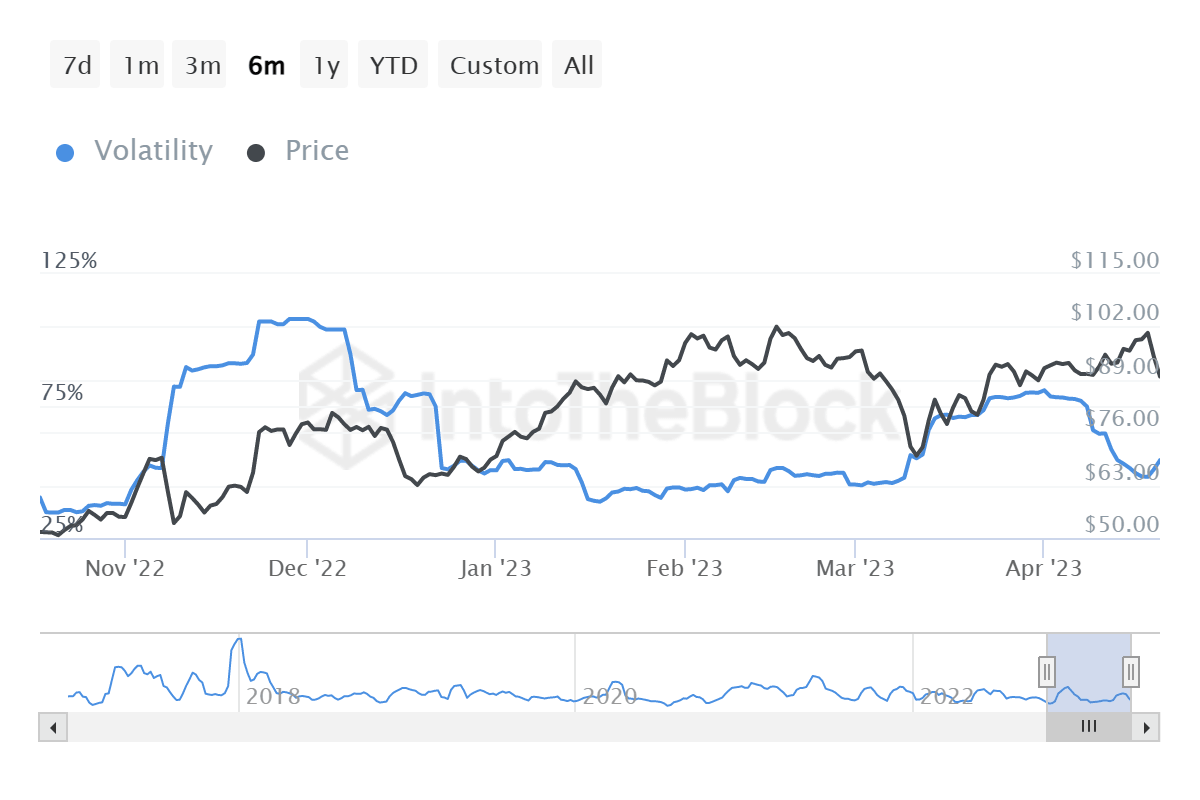The width and height of the screenshot is (1200, 800).
Task: Click the left navigator range handle
Action: tap(1046, 672)
